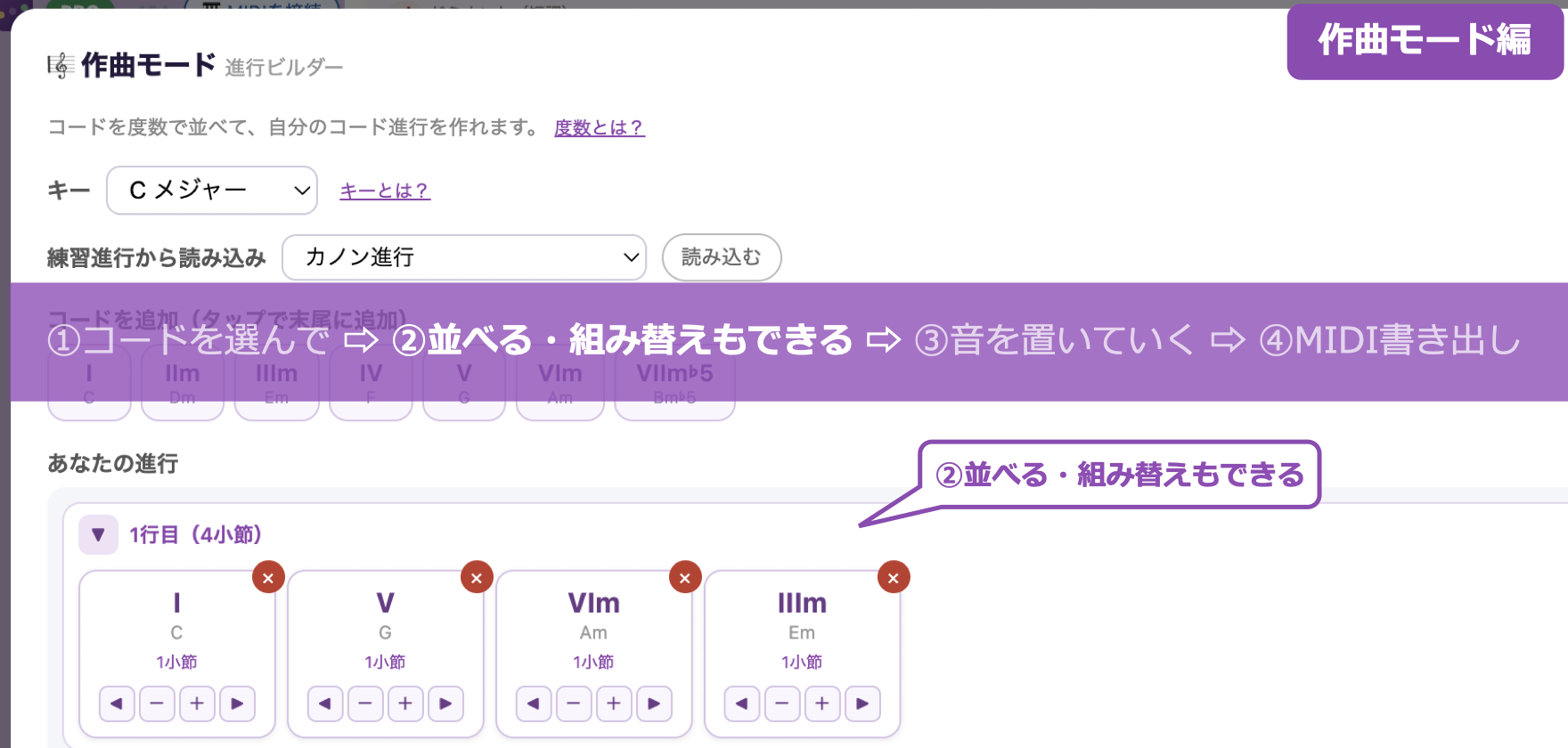Click the 作曲モード heading text
Screen dimensions: 1568x748
pos(148,65)
